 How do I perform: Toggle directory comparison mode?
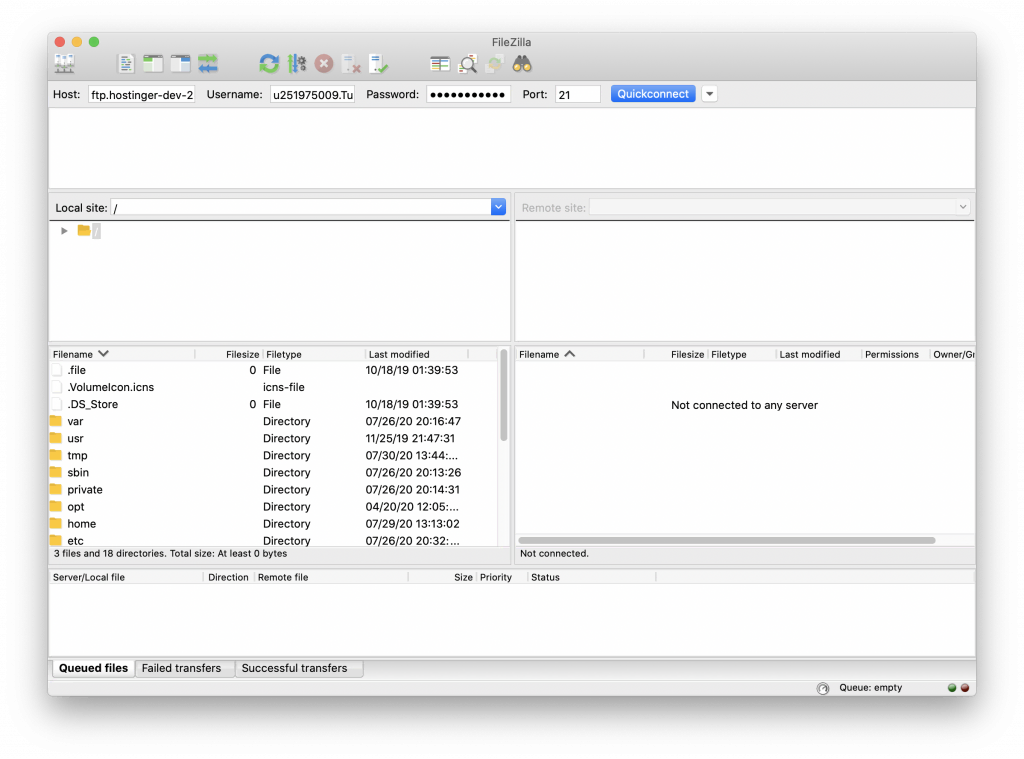(439, 62)
